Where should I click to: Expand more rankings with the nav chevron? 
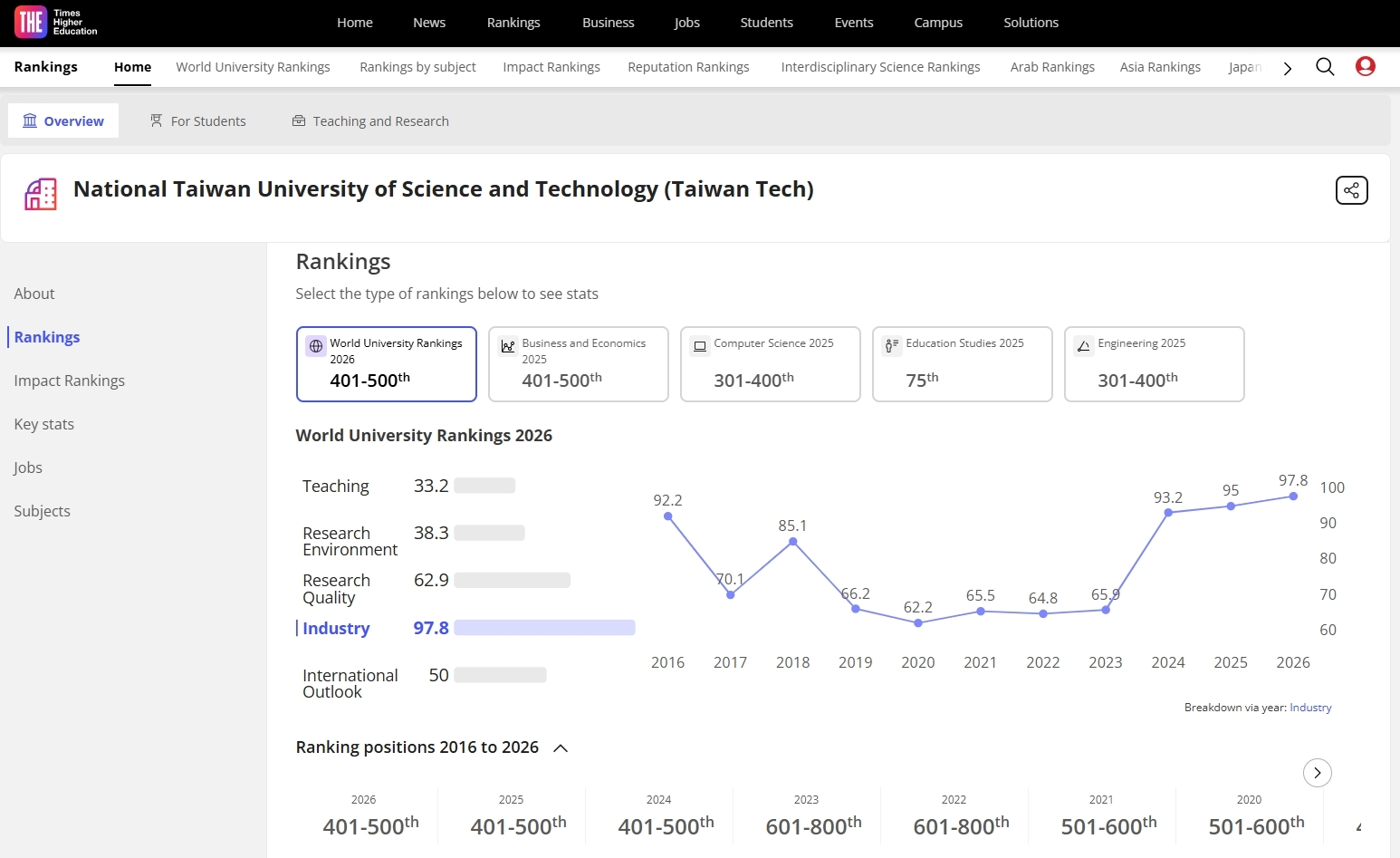coord(1287,67)
